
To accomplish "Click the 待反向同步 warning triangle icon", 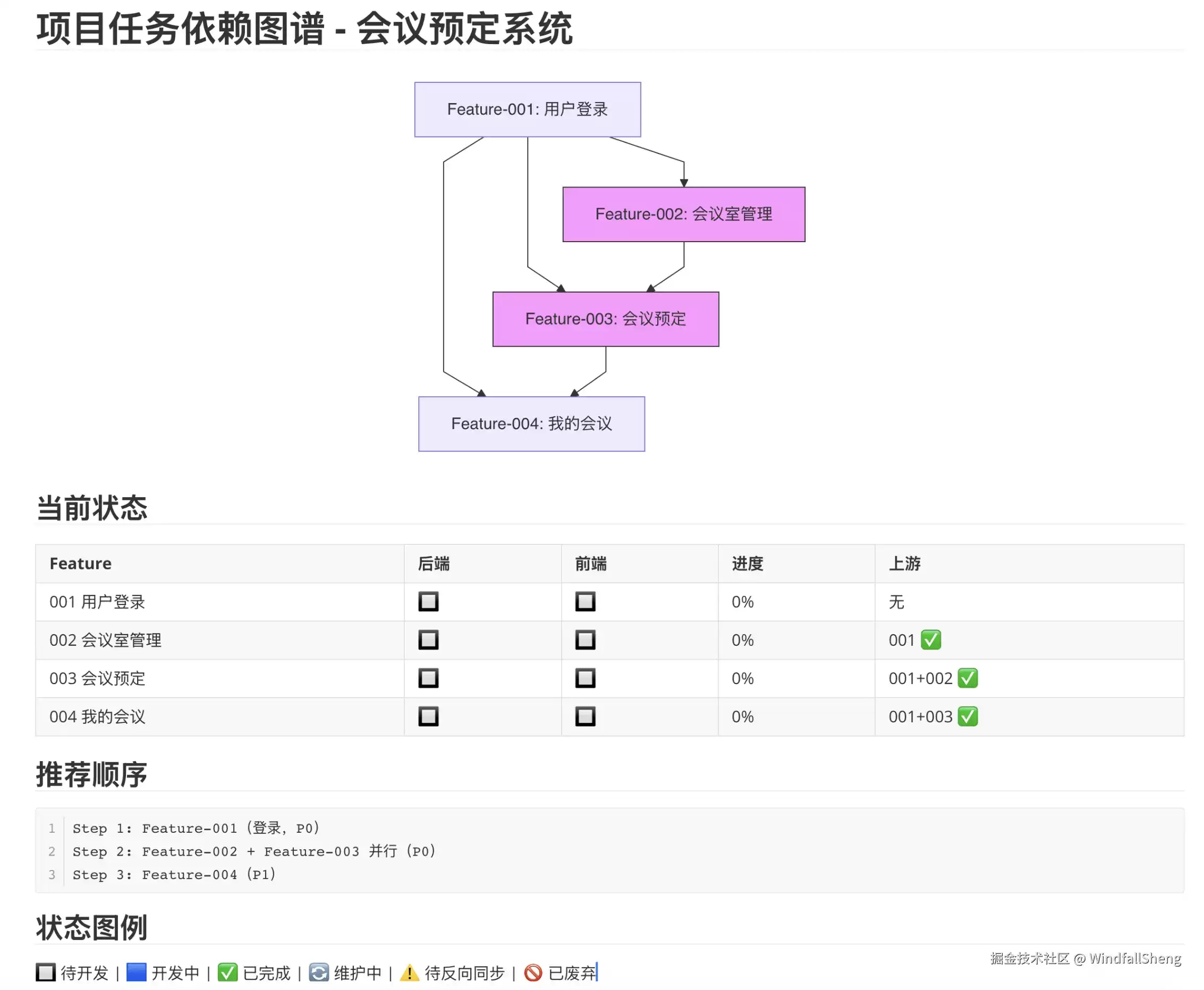I will (410, 972).
